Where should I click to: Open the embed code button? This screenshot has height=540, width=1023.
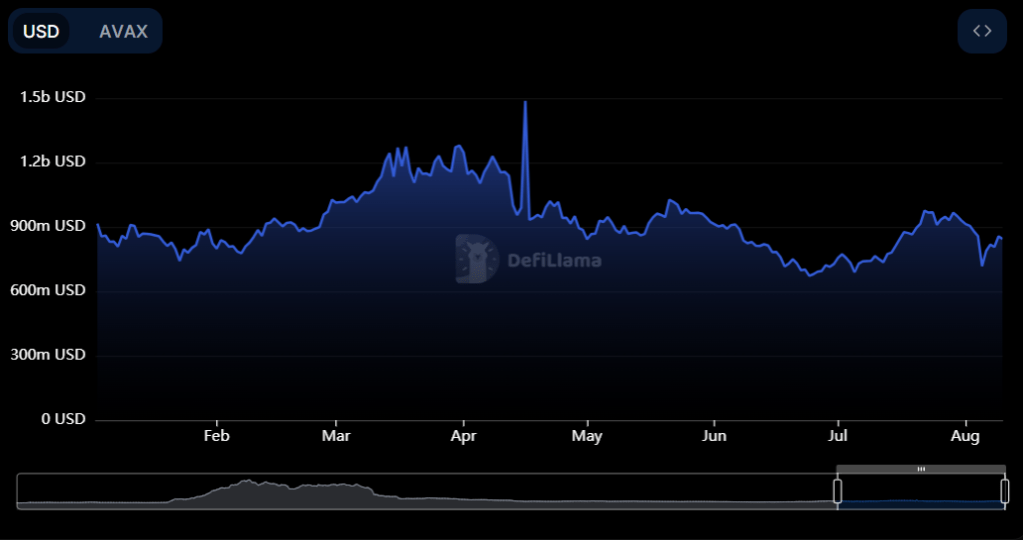pos(982,31)
